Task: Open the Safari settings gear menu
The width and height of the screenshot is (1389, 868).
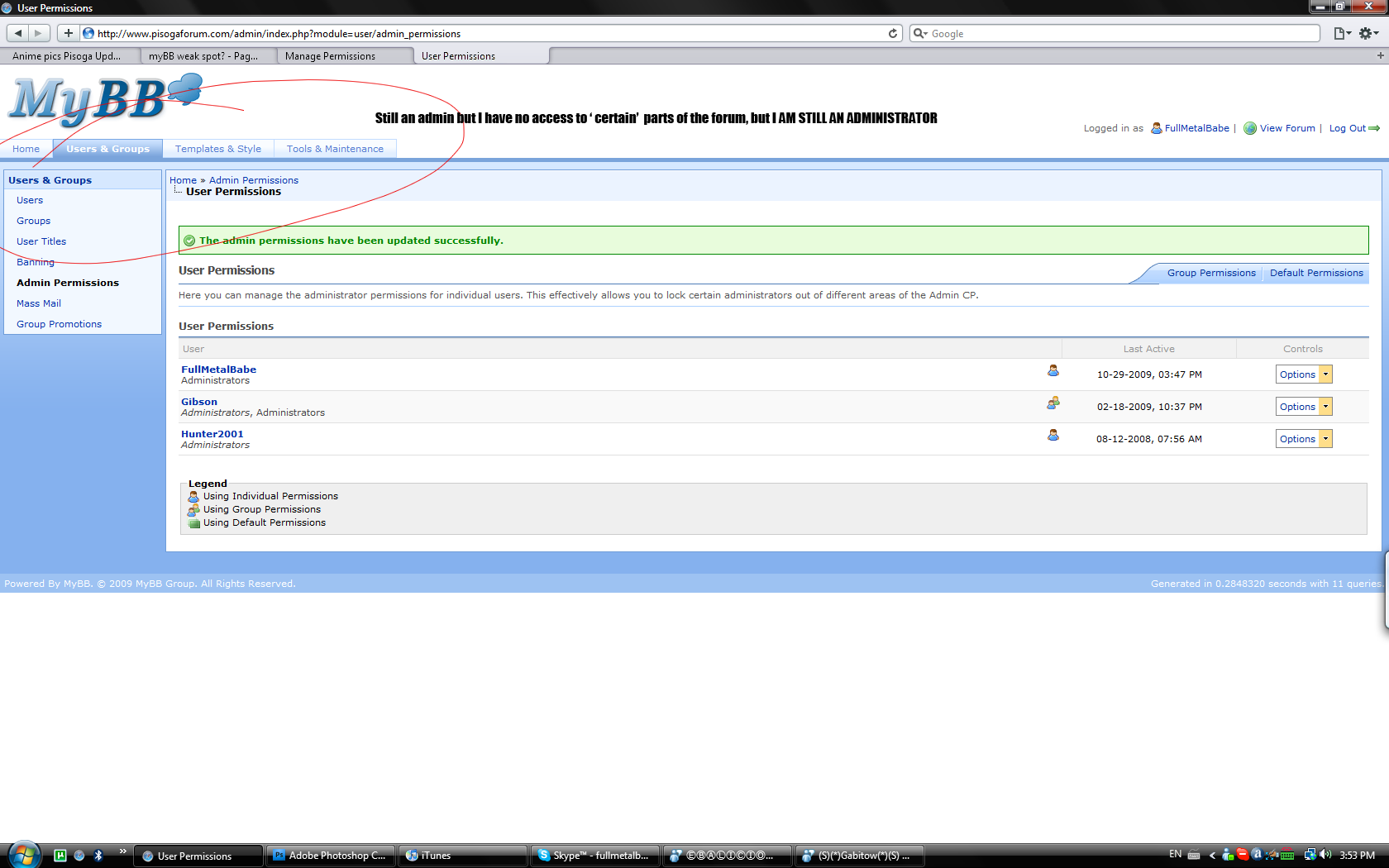Action: click(x=1368, y=33)
